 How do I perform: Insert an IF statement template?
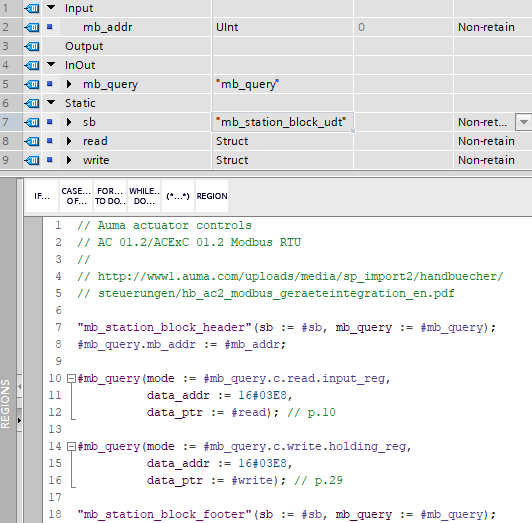(42, 196)
